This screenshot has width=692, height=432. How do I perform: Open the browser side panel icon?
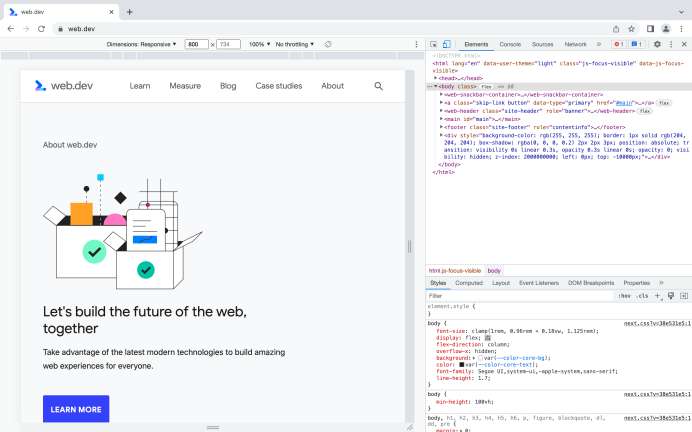(x=650, y=29)
